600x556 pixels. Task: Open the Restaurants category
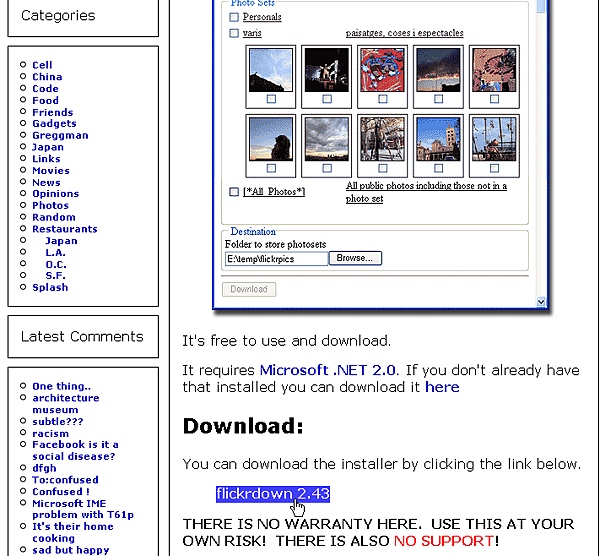pyautogui.click(x=65, y=229)
